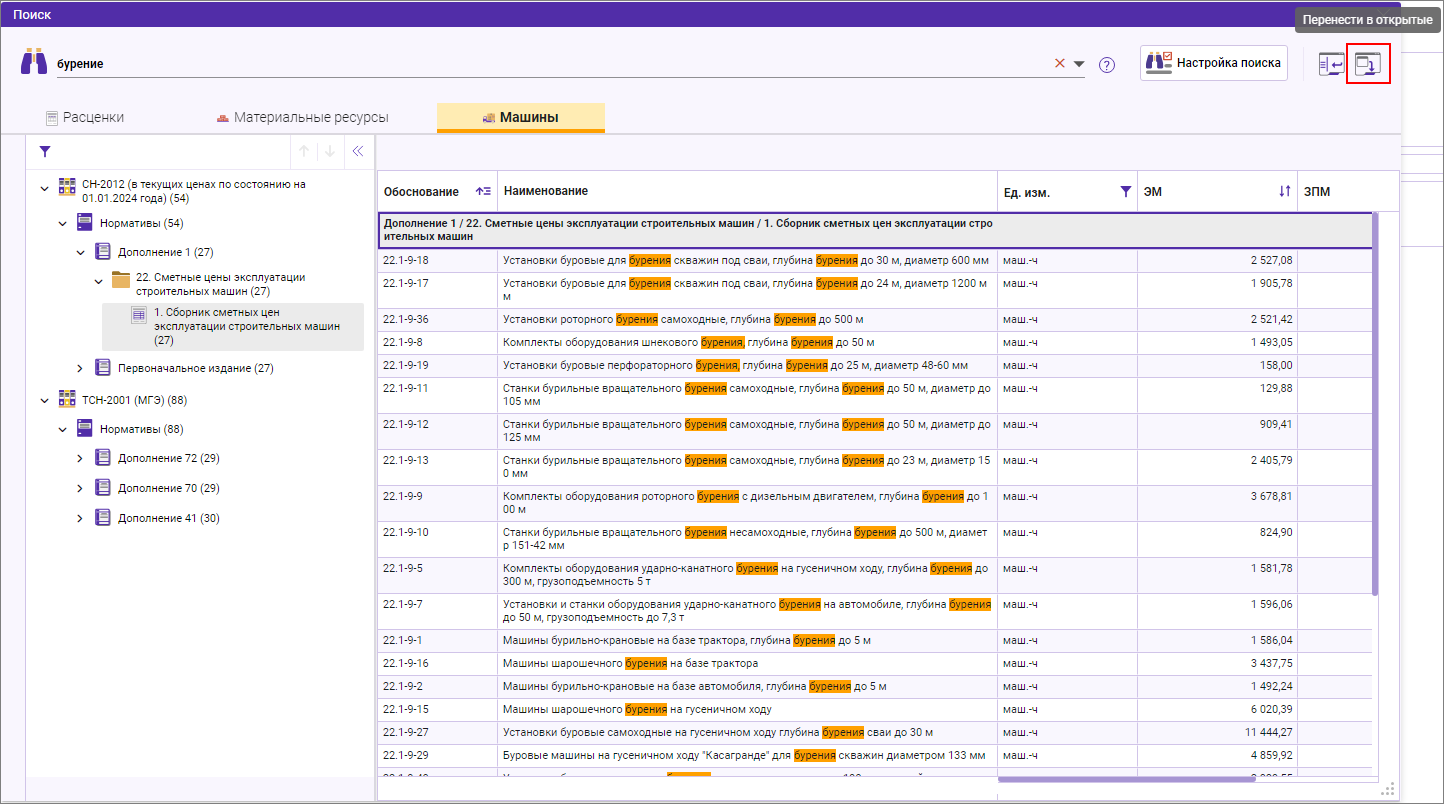1444x804 pixels.
Task: Collapse the Дополнение 1 (27) node
Action: click(80, 252)
